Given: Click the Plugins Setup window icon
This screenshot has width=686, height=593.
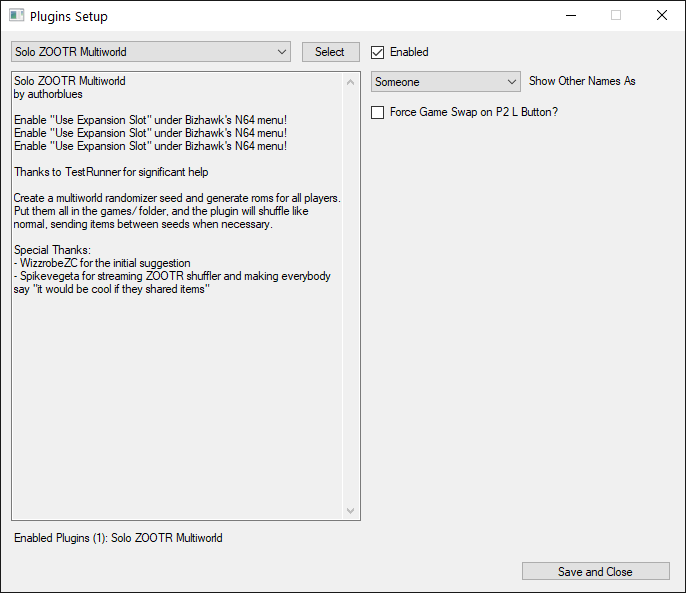Looking at the screenshot, I should (x=17, y=16).
